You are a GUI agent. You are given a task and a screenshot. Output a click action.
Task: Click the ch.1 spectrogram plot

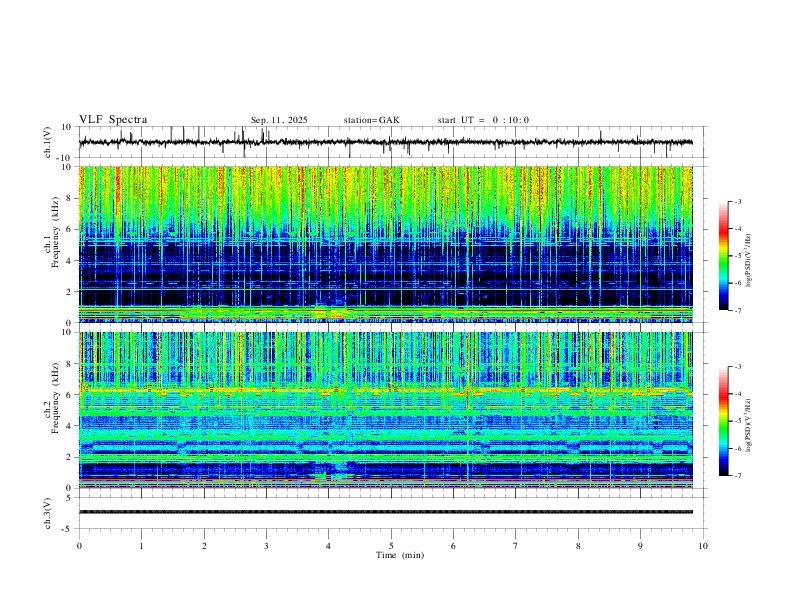[x=386, y=244]
